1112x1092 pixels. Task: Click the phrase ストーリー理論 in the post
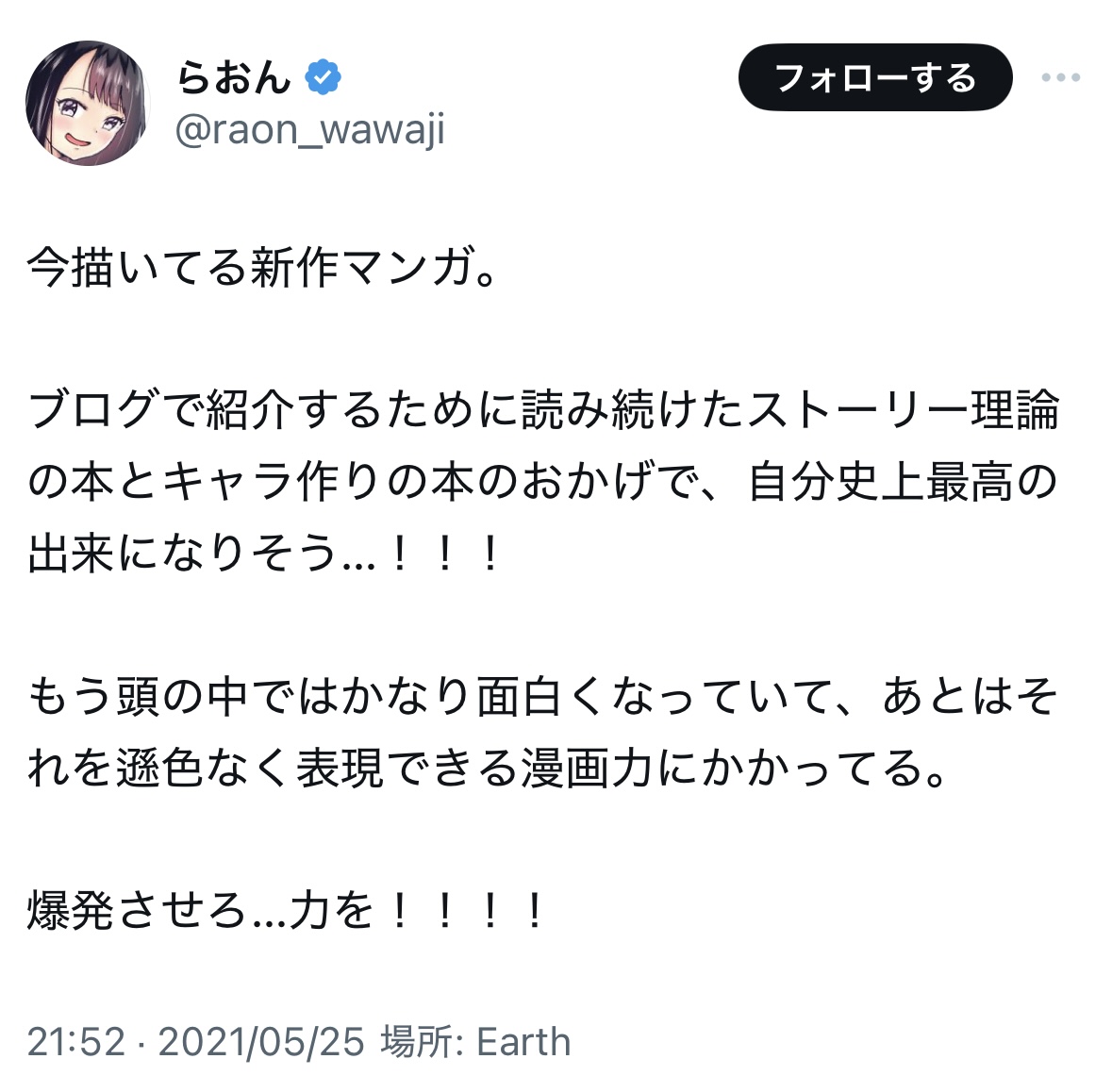point(905,411)
